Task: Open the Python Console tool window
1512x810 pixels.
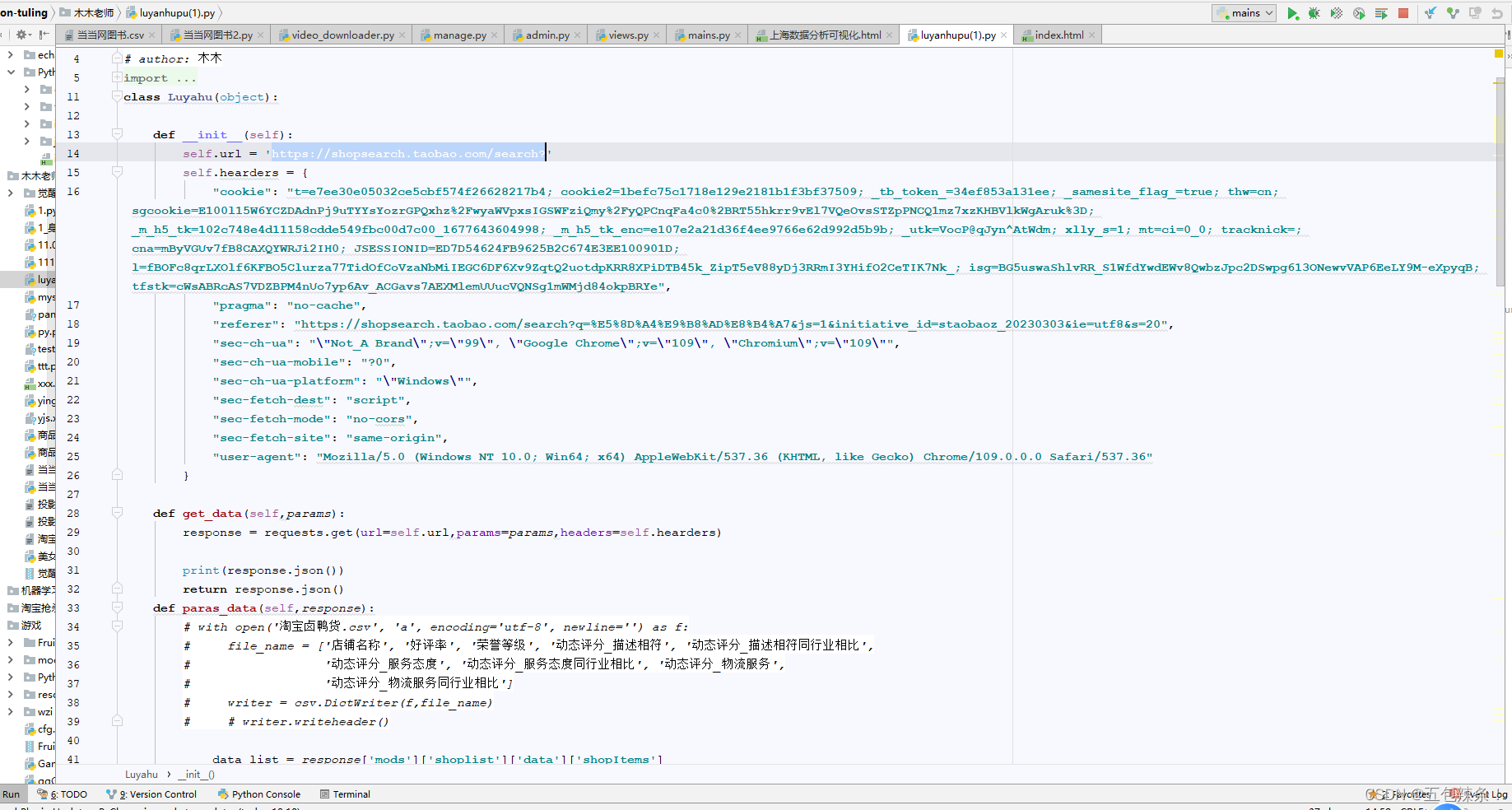Action: click(259, 794)
